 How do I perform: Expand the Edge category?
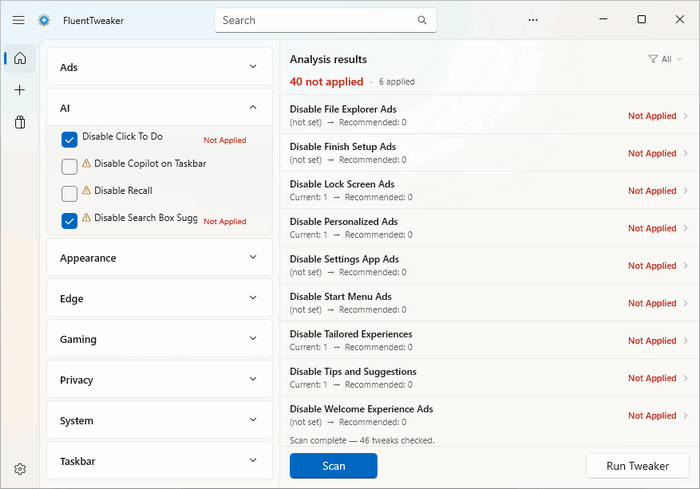pyautogui.click(x=159, y=298)
